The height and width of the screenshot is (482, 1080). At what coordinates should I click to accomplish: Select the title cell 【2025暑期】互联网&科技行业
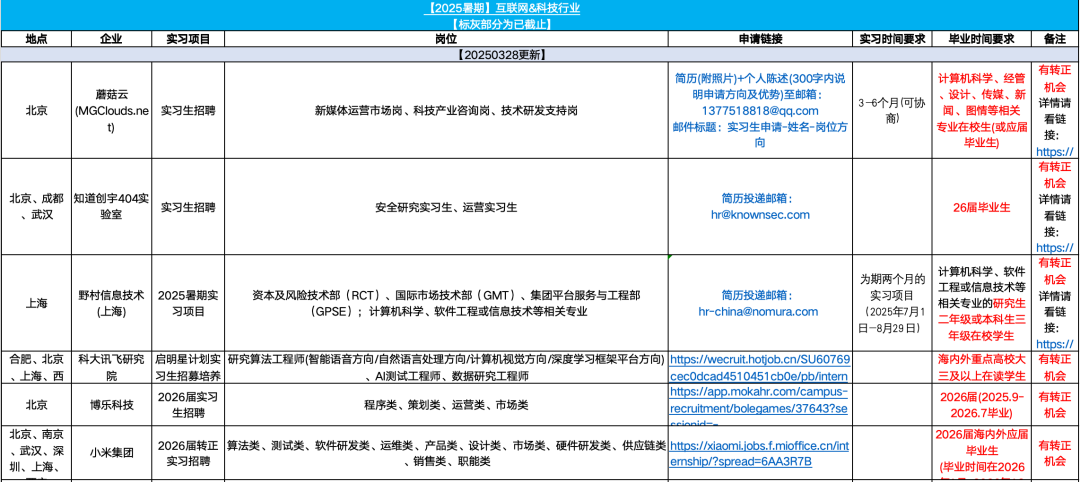[501, 8]
